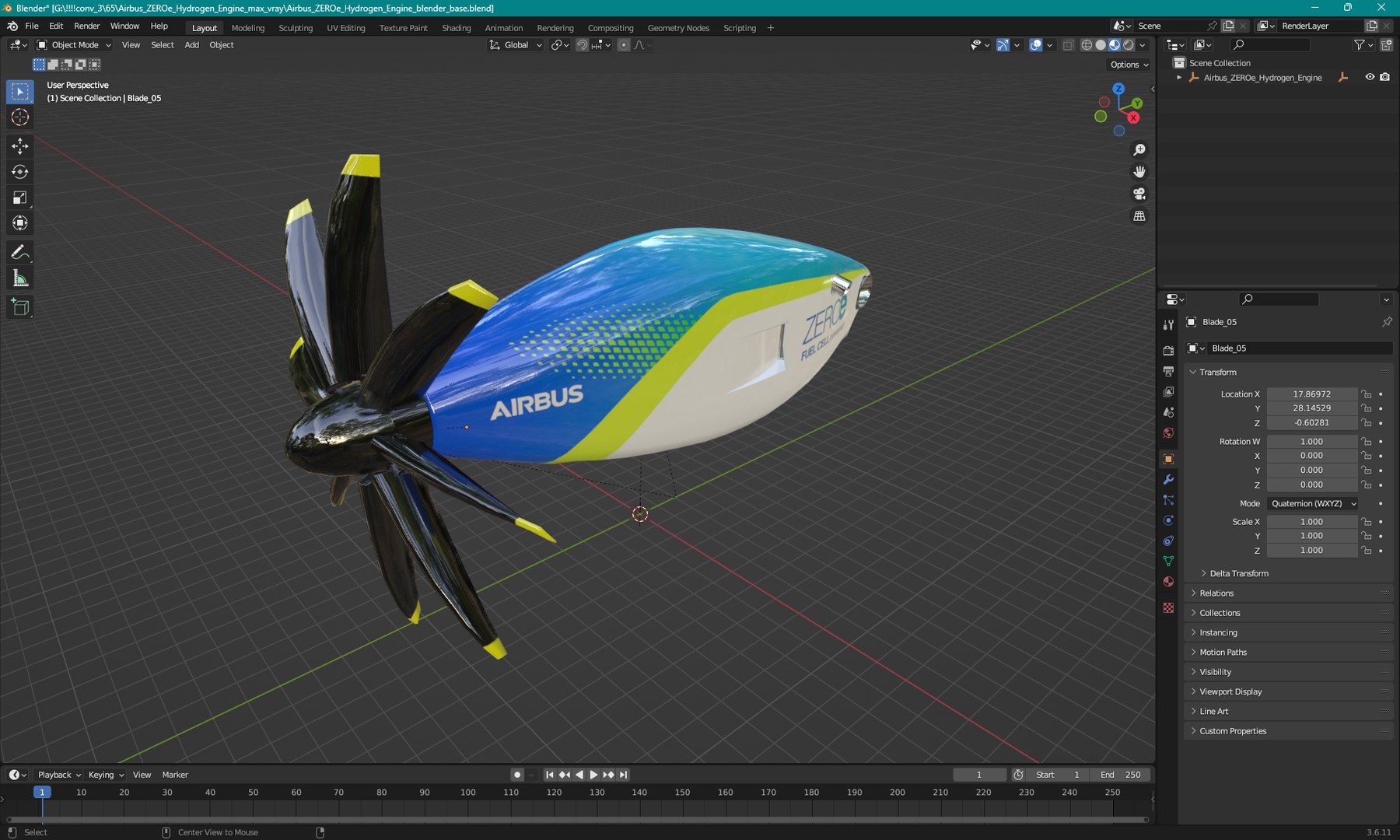The width and height of the screenshot is (1400, 840).
Task: Toggle lock on Rotation W
Action: (1367, 441)
